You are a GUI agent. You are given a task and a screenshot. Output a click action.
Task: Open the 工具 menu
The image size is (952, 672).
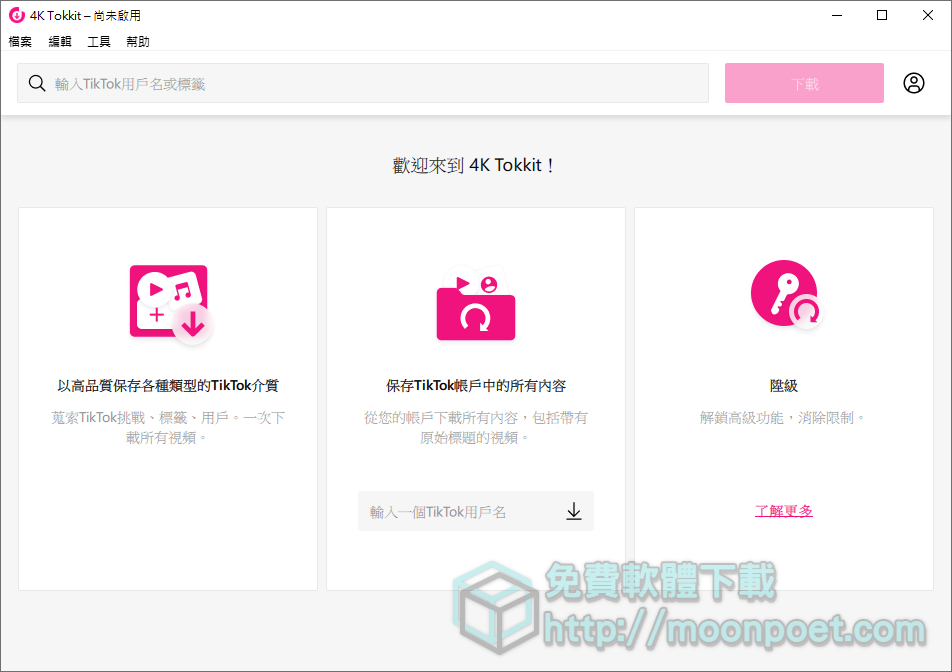click(99, 42)
